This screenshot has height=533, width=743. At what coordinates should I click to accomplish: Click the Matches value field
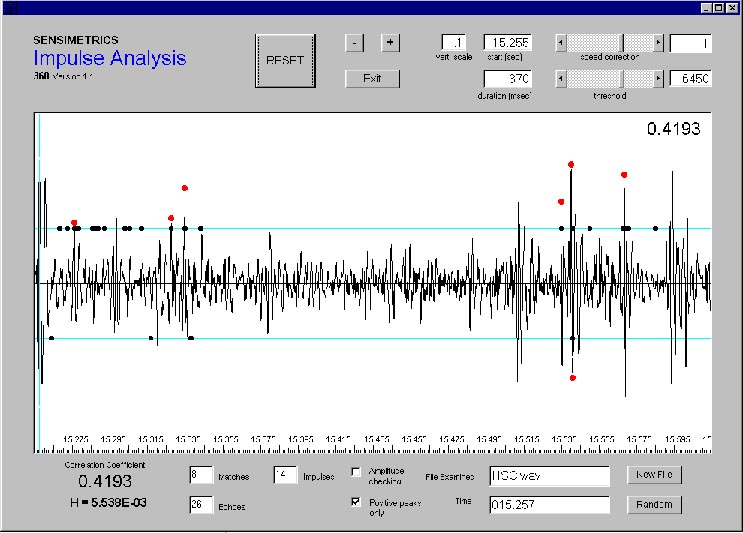[199, 475]
